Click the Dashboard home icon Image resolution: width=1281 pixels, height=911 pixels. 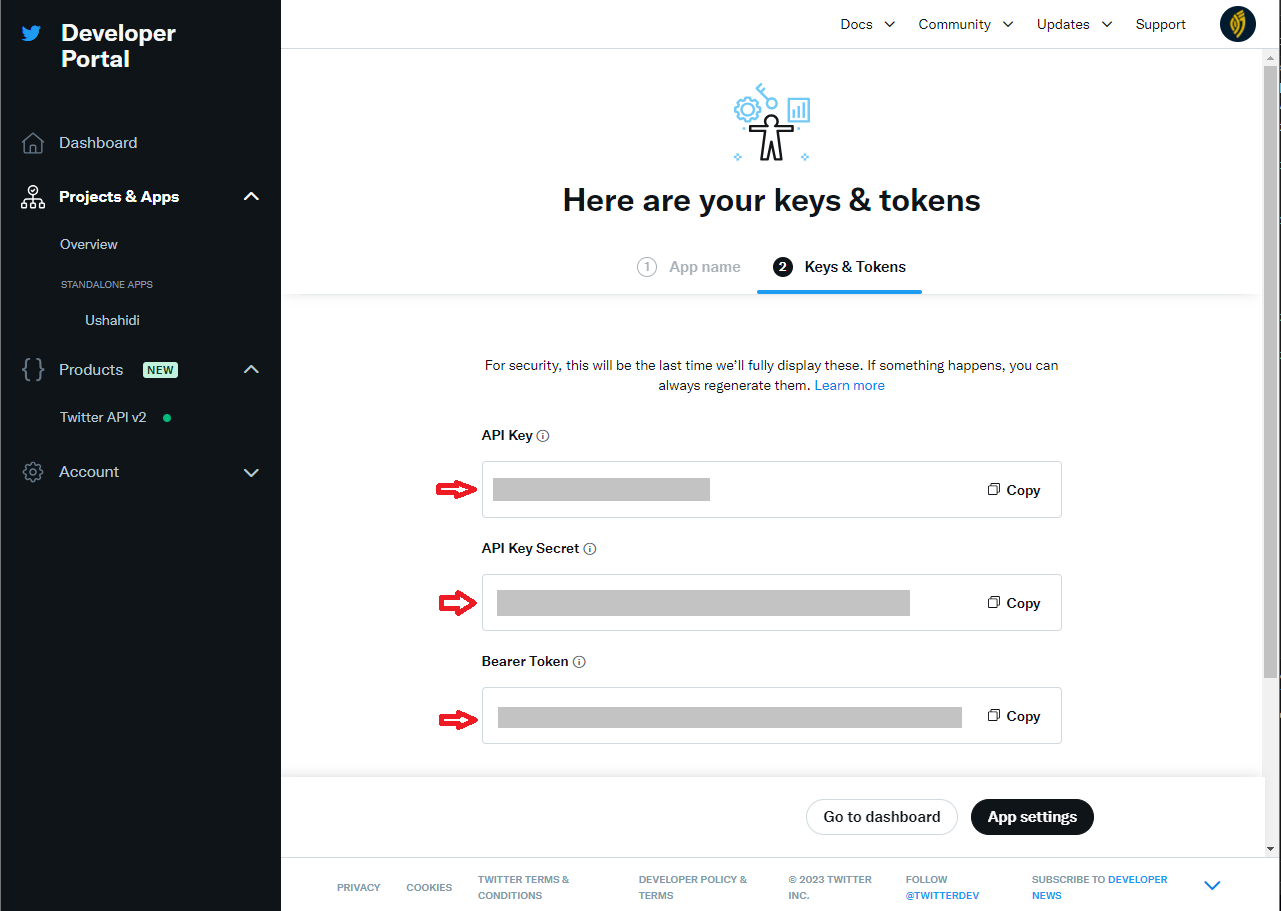(x=33, y=143)
